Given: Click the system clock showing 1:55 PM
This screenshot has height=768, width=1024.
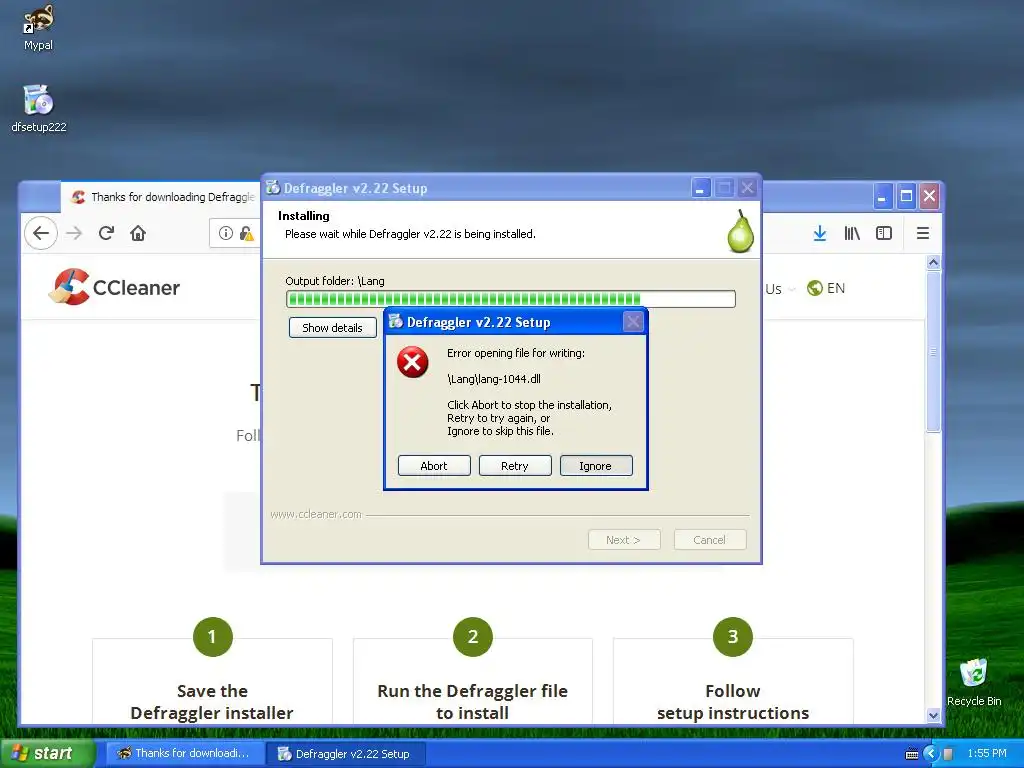Looking at the screenshot, I should [x=987, y=753].
